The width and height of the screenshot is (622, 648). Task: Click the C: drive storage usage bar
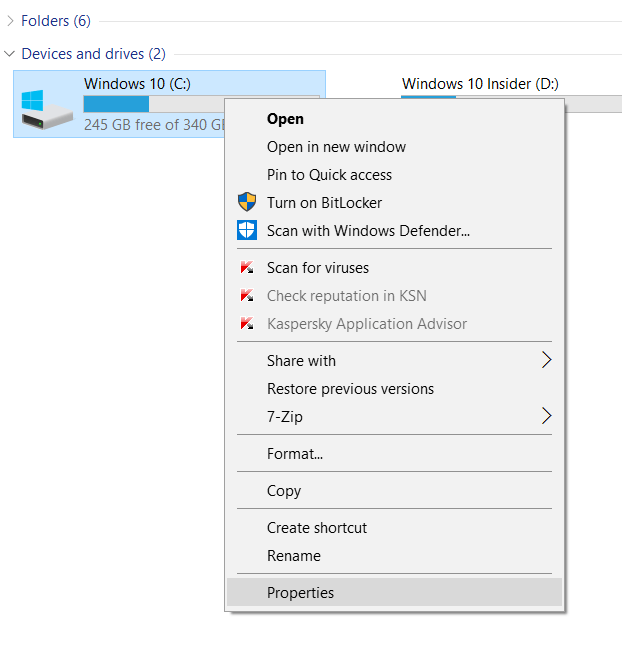[x=154, y=104]
